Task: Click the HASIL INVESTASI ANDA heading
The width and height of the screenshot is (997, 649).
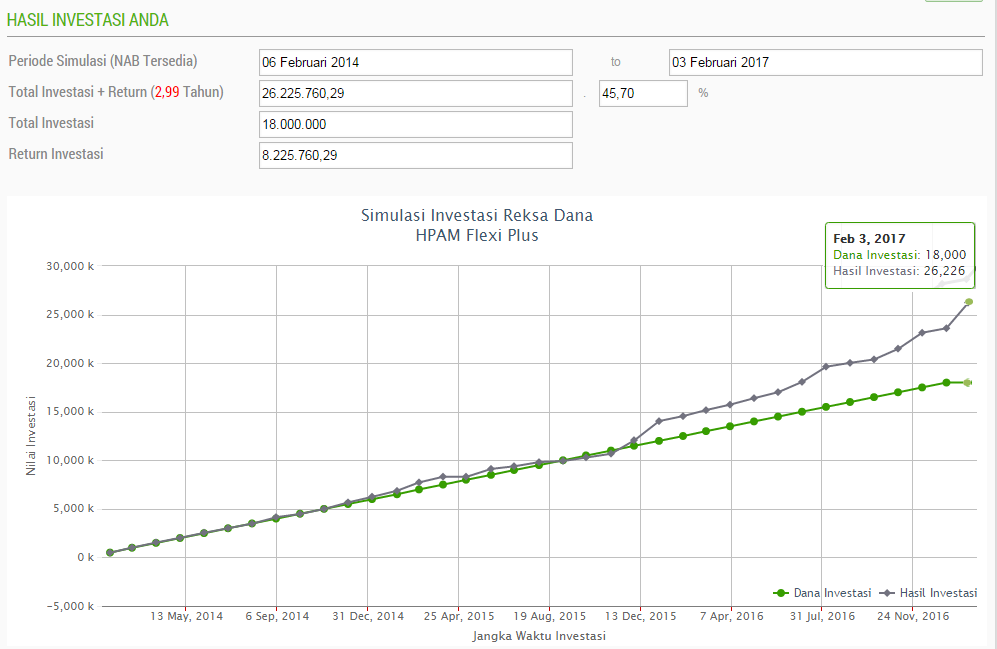Action: point(88,20)
